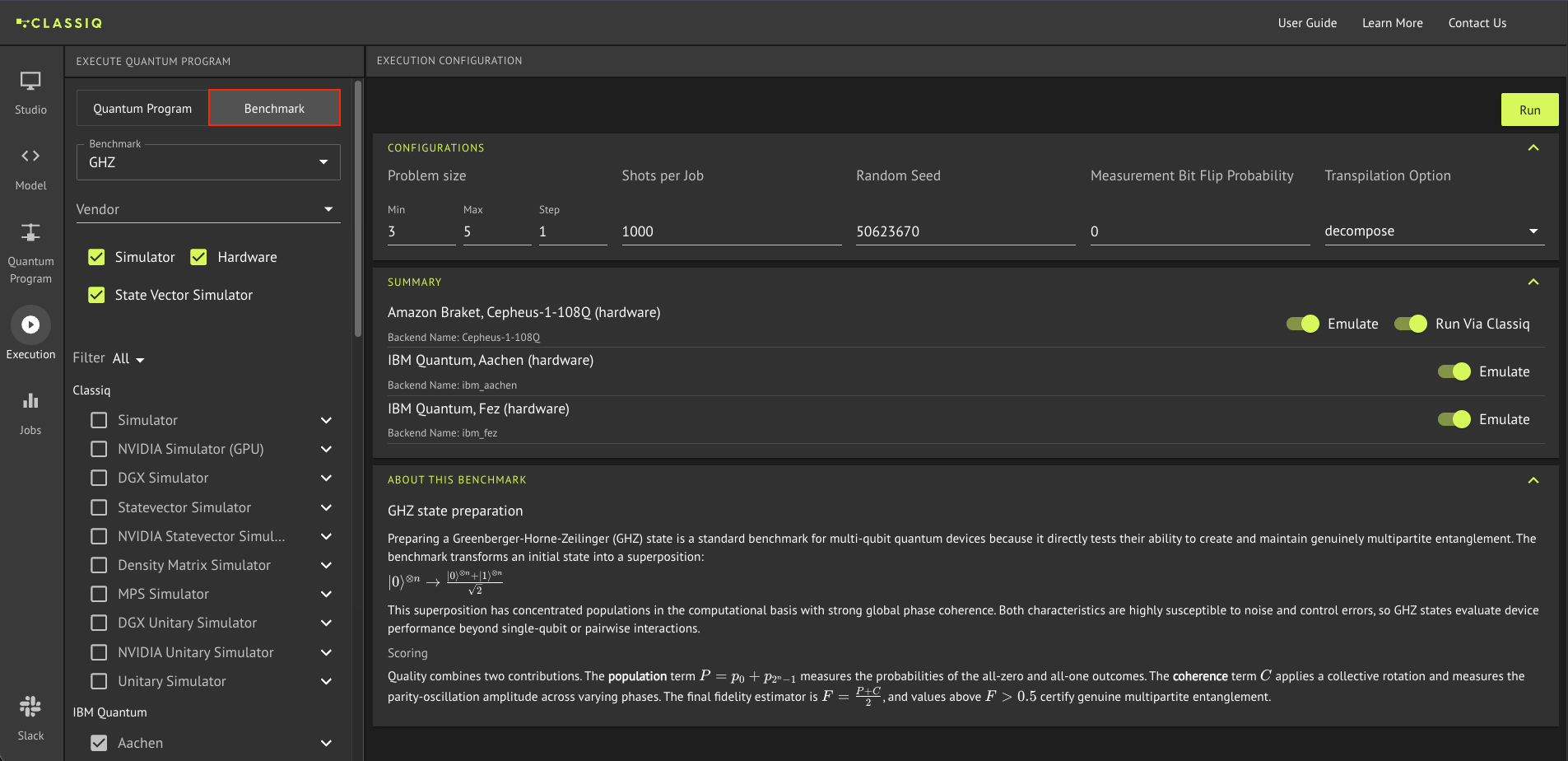This screenshot has height=761, width=1568.
Task: Open the Studio sidebar icon
Action: point(30,82)
